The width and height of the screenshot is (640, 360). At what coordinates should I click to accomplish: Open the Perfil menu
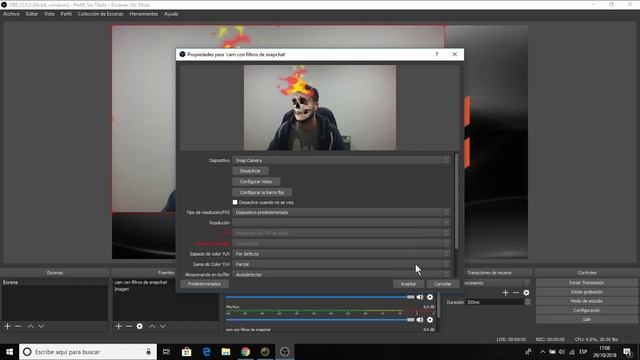pos(66,14)
